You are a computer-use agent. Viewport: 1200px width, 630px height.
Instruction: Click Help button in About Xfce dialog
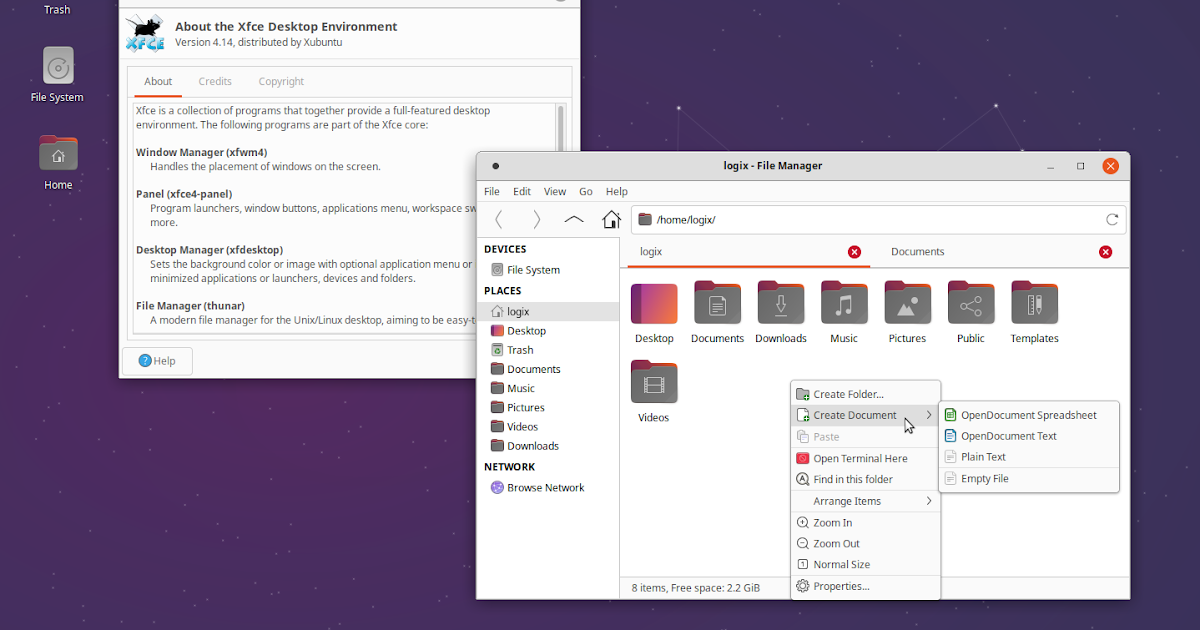point(157,361)
